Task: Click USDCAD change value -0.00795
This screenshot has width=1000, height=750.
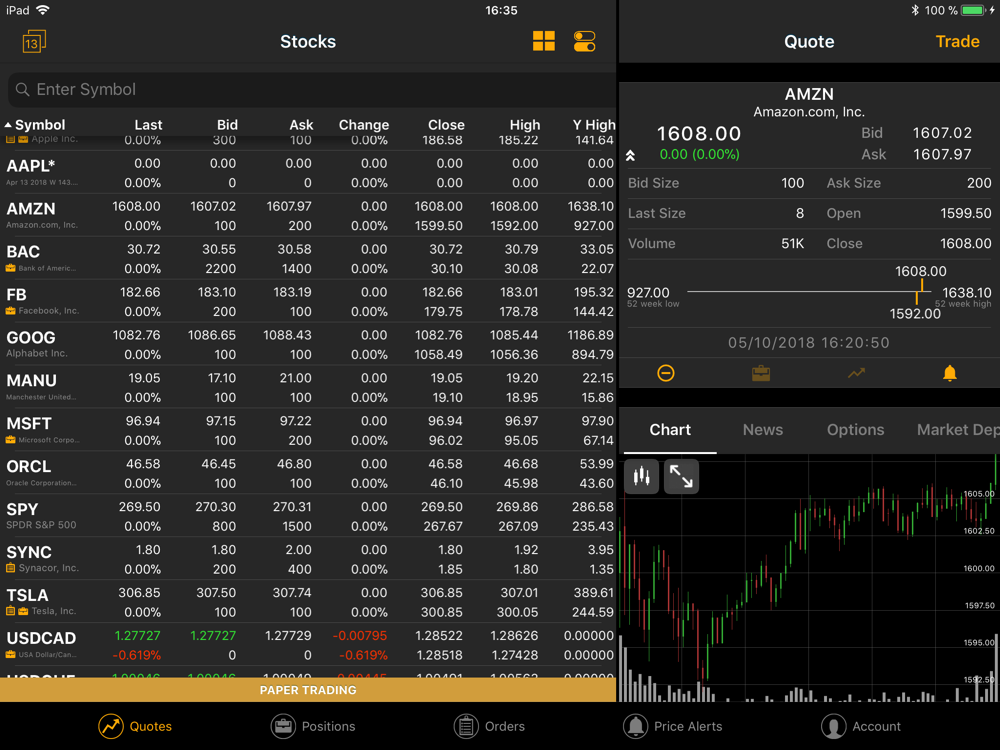Action: tap(360, 636)
